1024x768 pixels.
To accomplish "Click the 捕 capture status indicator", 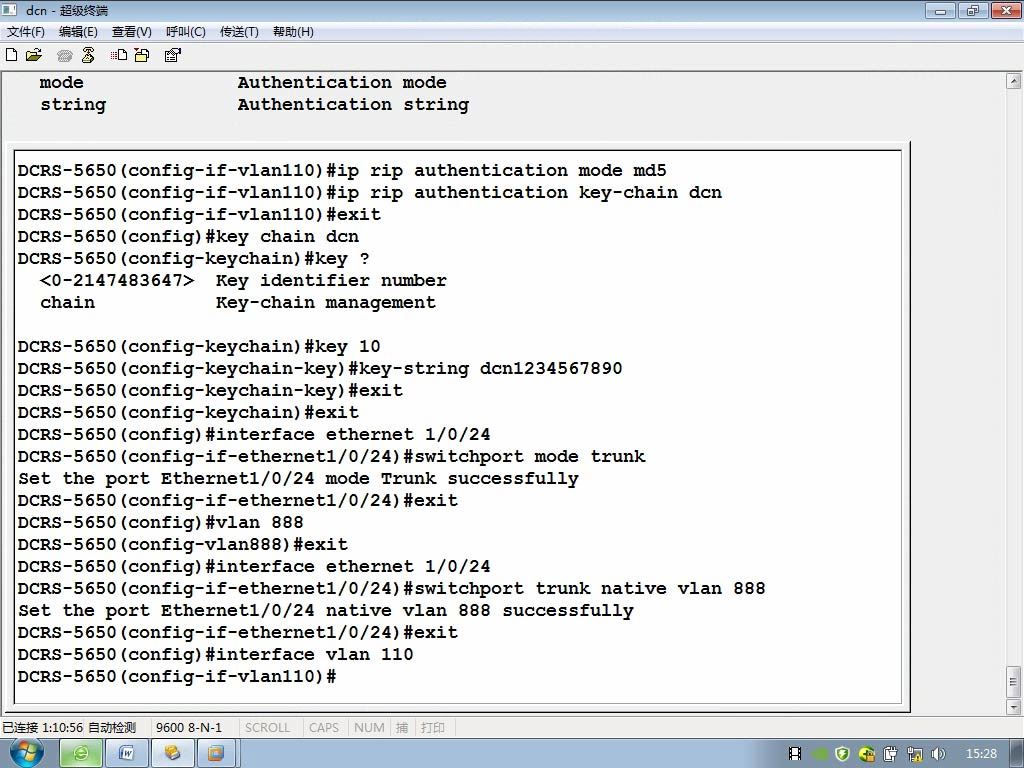I will coord(402,728).
